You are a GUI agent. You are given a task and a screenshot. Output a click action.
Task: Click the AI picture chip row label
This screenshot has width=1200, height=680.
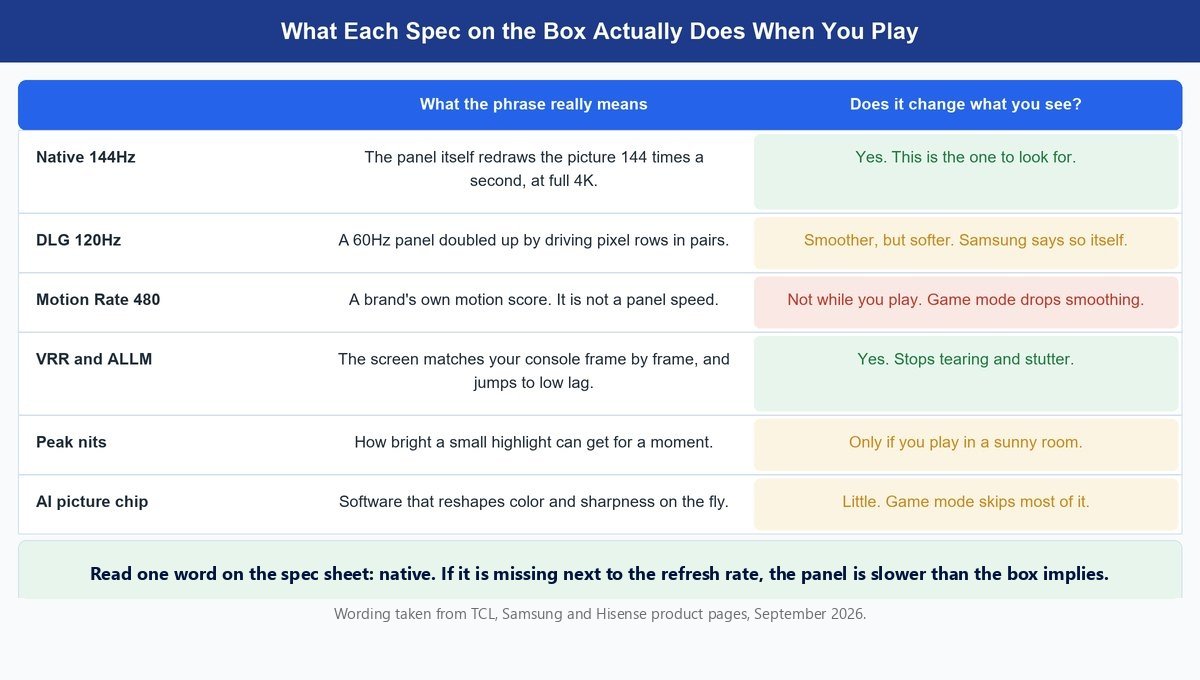92,502
